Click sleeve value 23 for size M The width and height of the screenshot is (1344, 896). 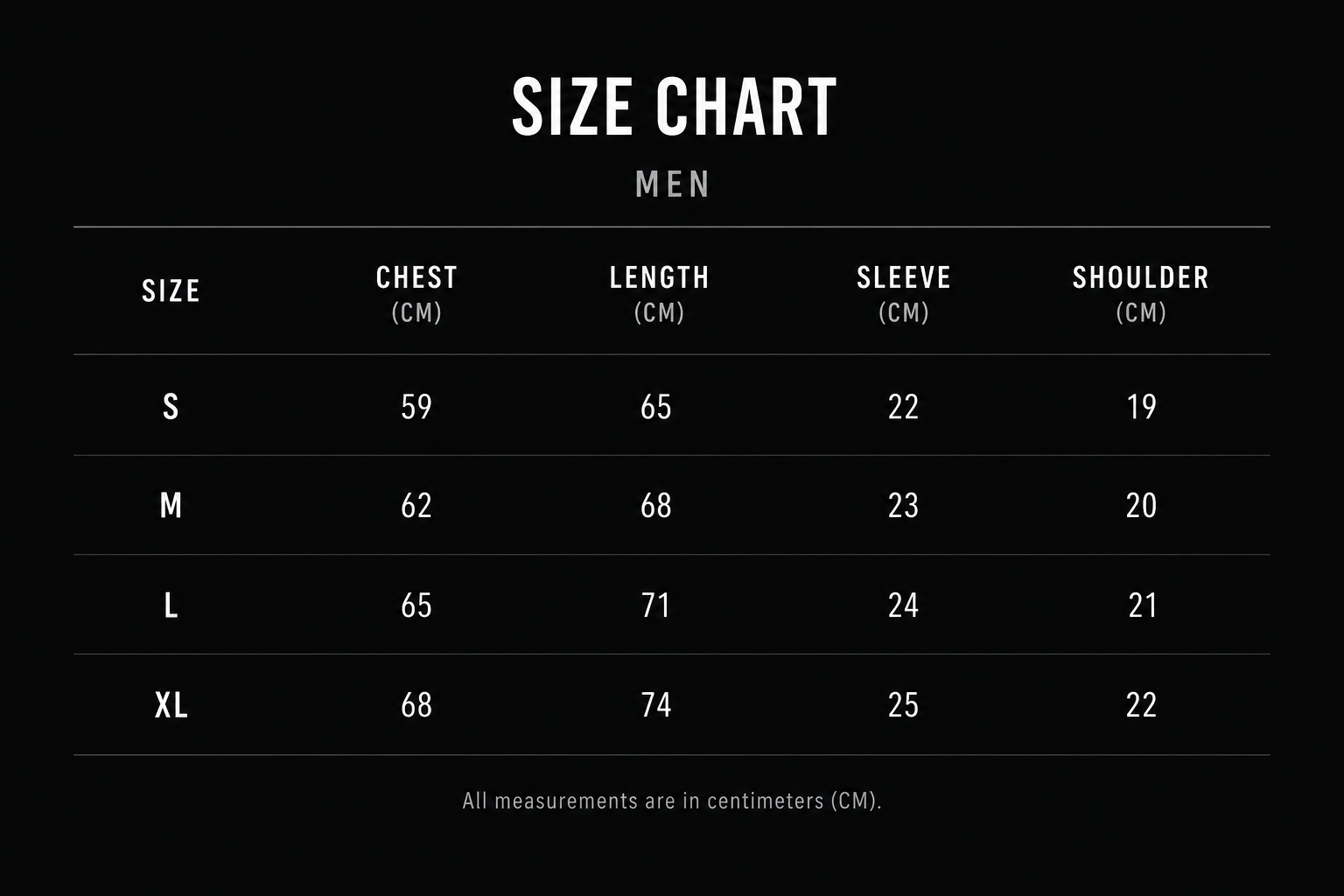(x=903, y=505)
